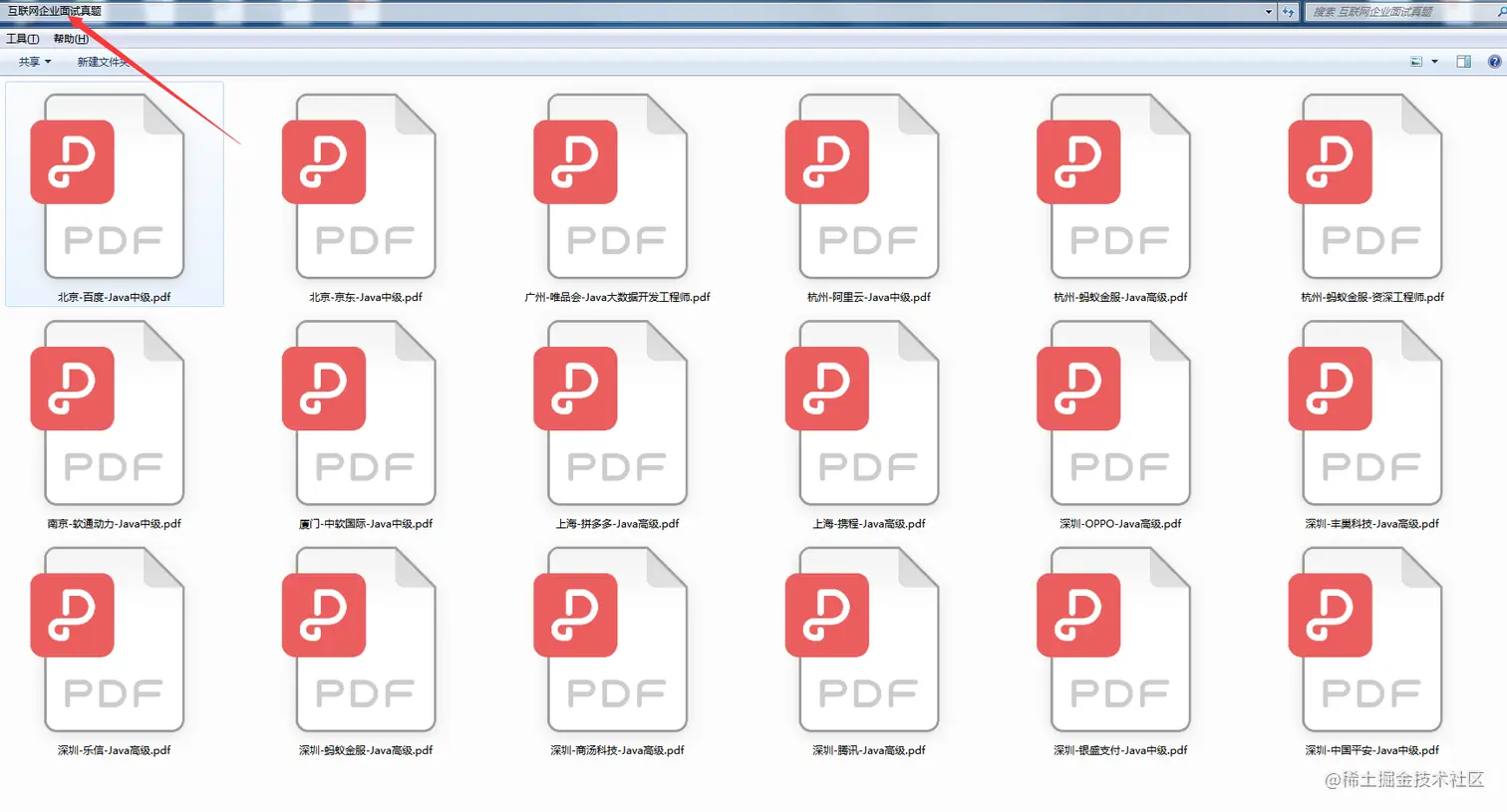Click the 搜索 互联网企业面试真题 search field
1507x812 pixels.
coord(1404,12)
